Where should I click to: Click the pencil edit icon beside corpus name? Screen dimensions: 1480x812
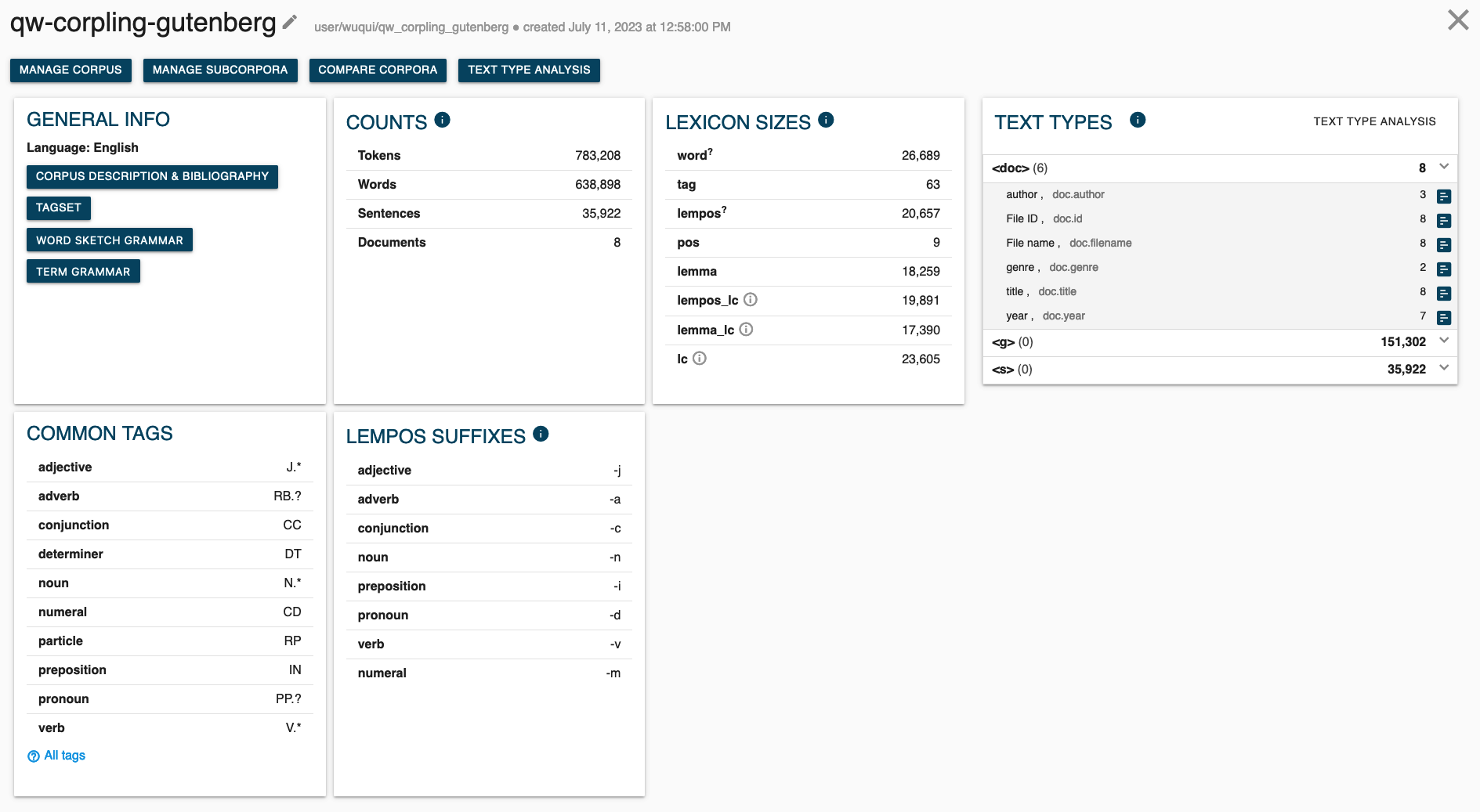click(290, 23)
